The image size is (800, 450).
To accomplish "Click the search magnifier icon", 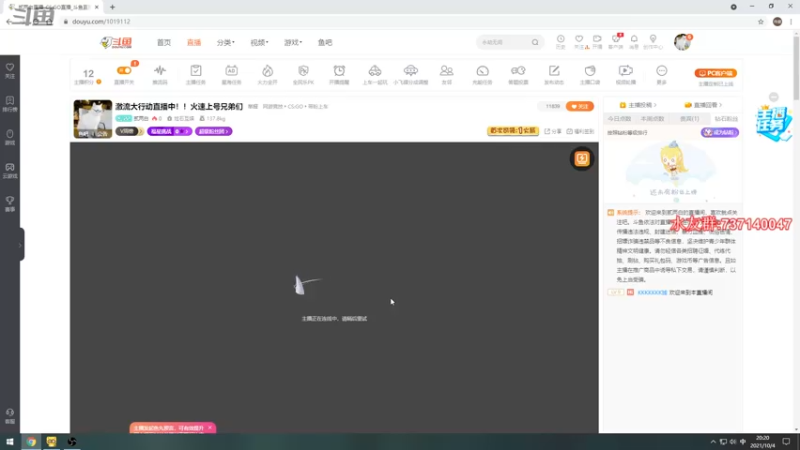I will point(535,42).
